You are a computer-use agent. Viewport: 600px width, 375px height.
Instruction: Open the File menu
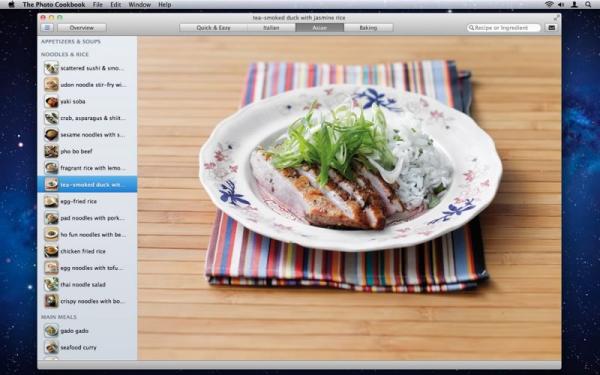tap(98, 5)
